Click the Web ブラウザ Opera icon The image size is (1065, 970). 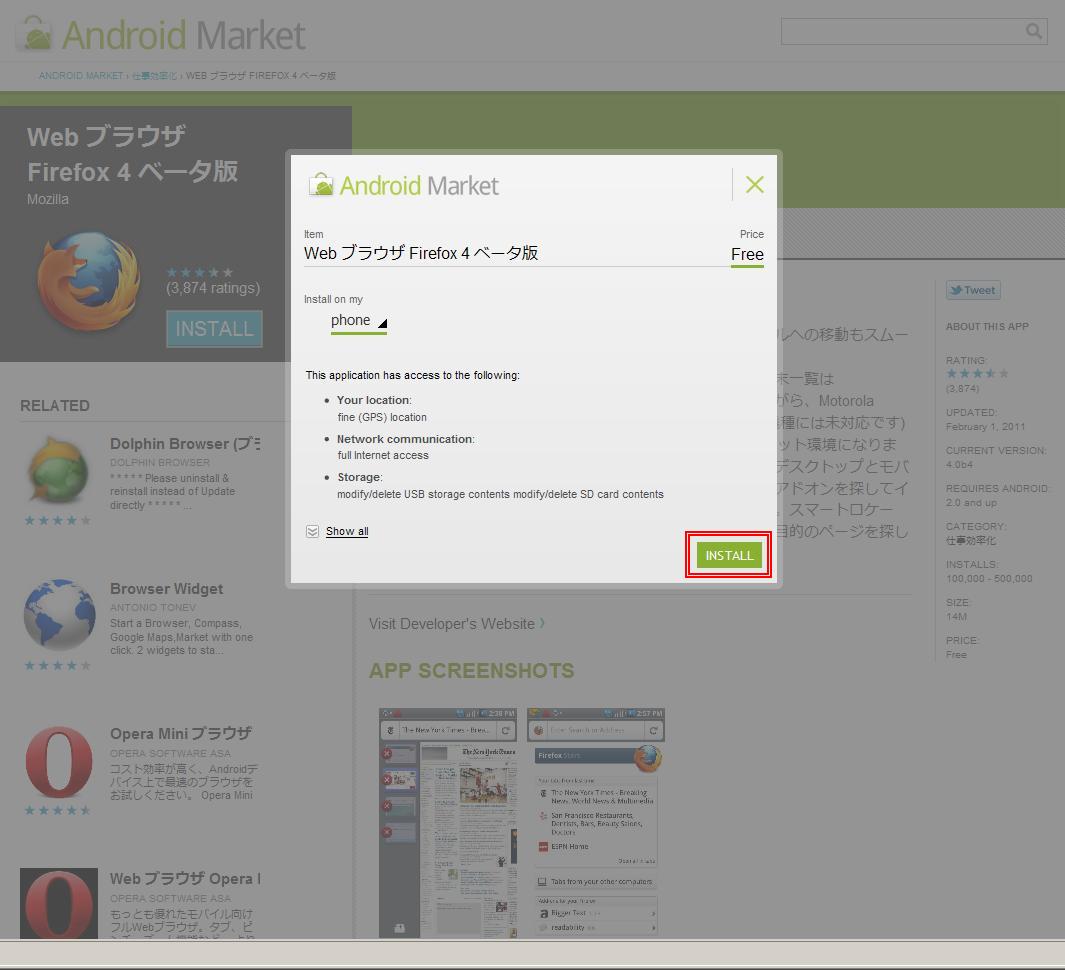pos(59,903)
